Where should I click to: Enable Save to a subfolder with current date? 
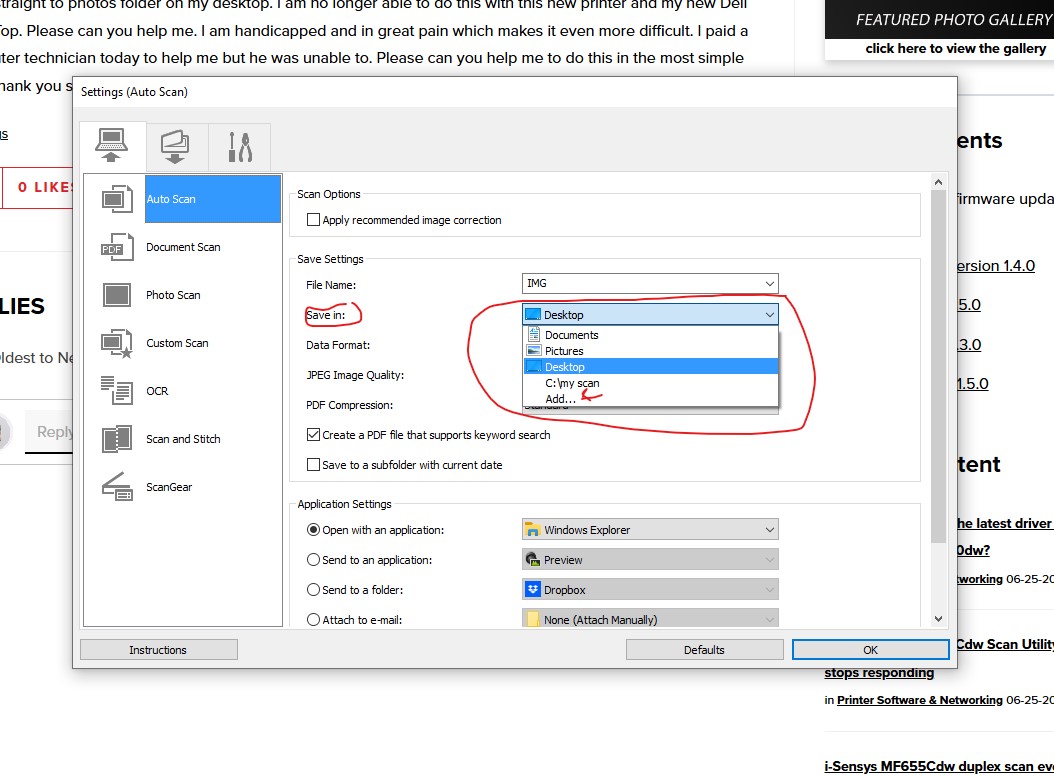315,464
